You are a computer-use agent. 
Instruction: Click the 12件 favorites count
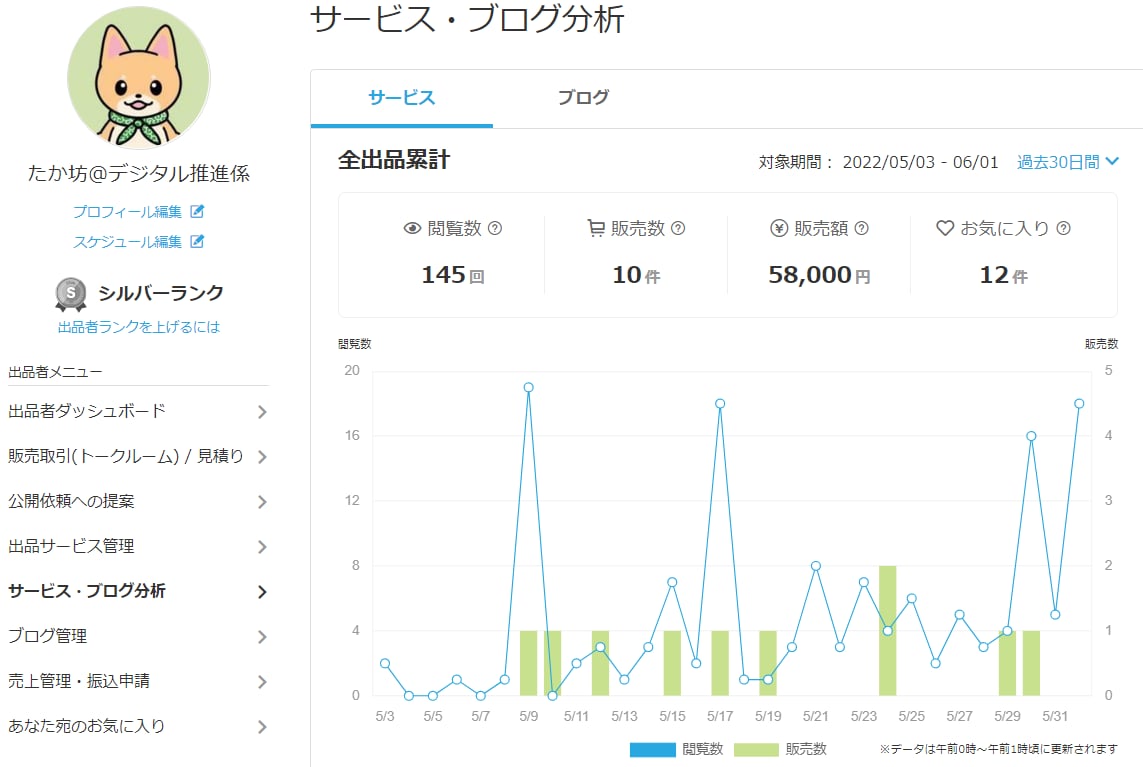coord(1003,275)
